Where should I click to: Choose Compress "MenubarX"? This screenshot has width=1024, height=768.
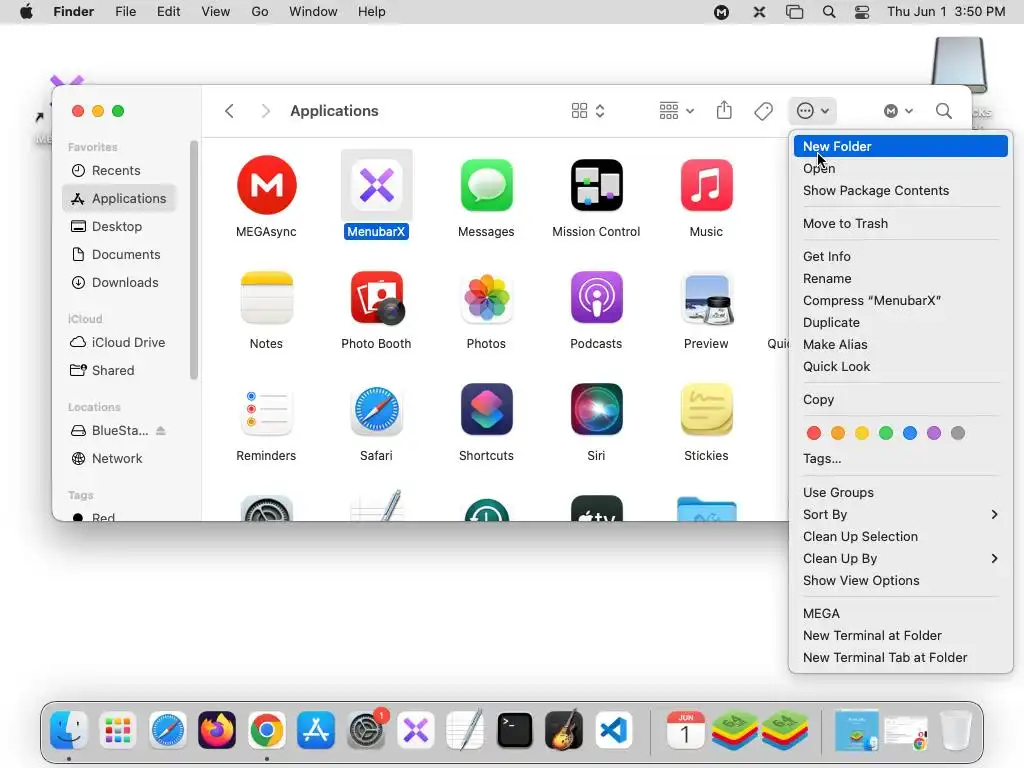point(901,300)
